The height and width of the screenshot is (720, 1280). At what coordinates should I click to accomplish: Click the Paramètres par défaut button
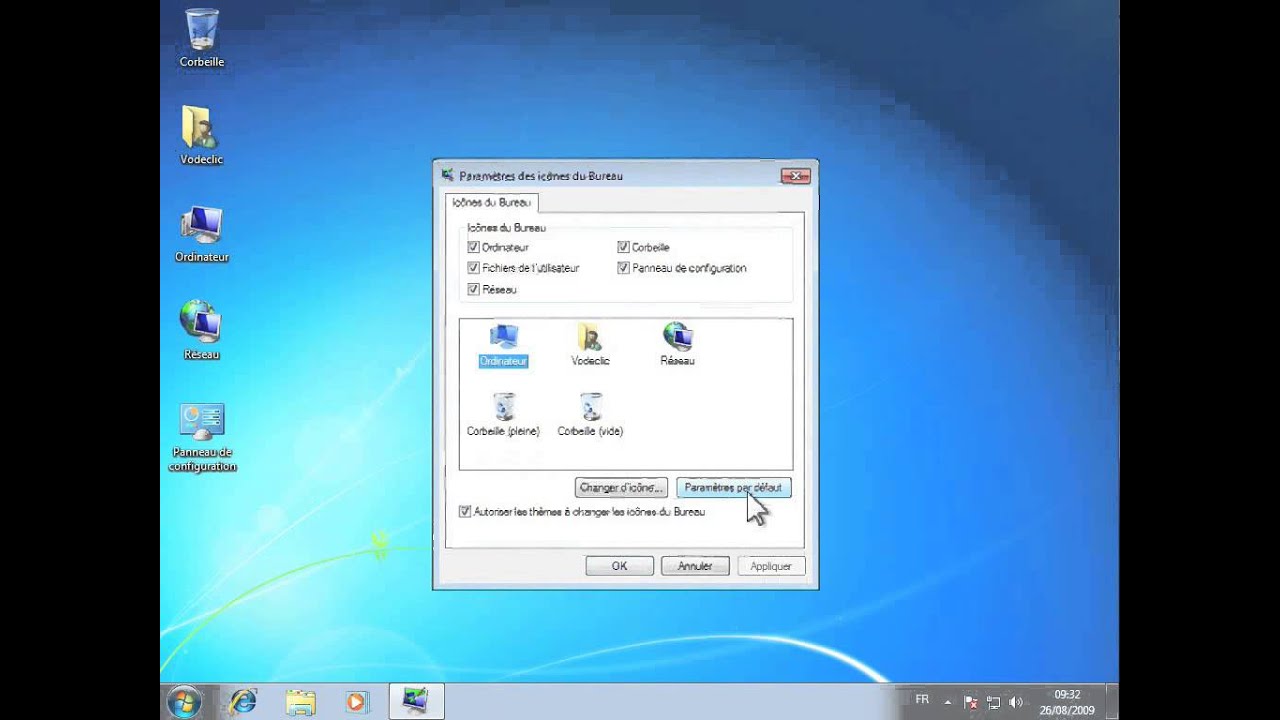tap(734, 488)
